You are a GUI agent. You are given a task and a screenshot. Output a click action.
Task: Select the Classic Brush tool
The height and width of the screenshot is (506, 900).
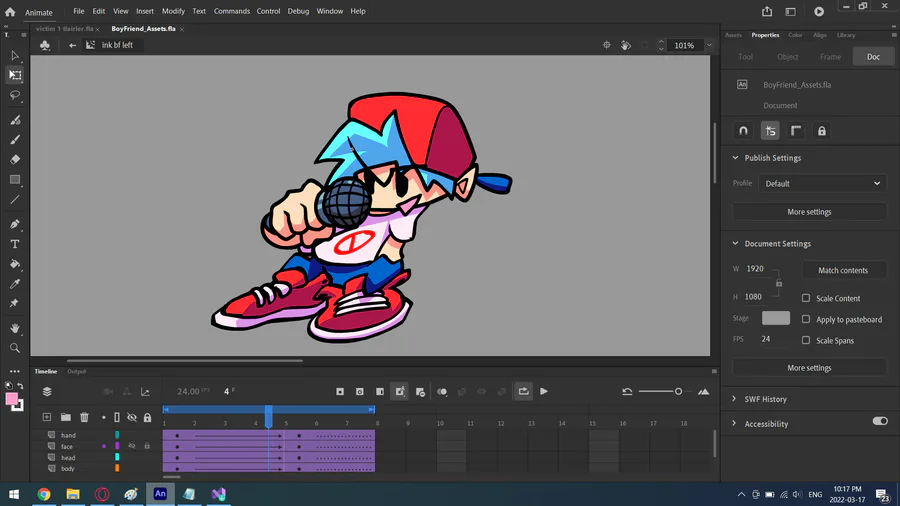(15, 139)
